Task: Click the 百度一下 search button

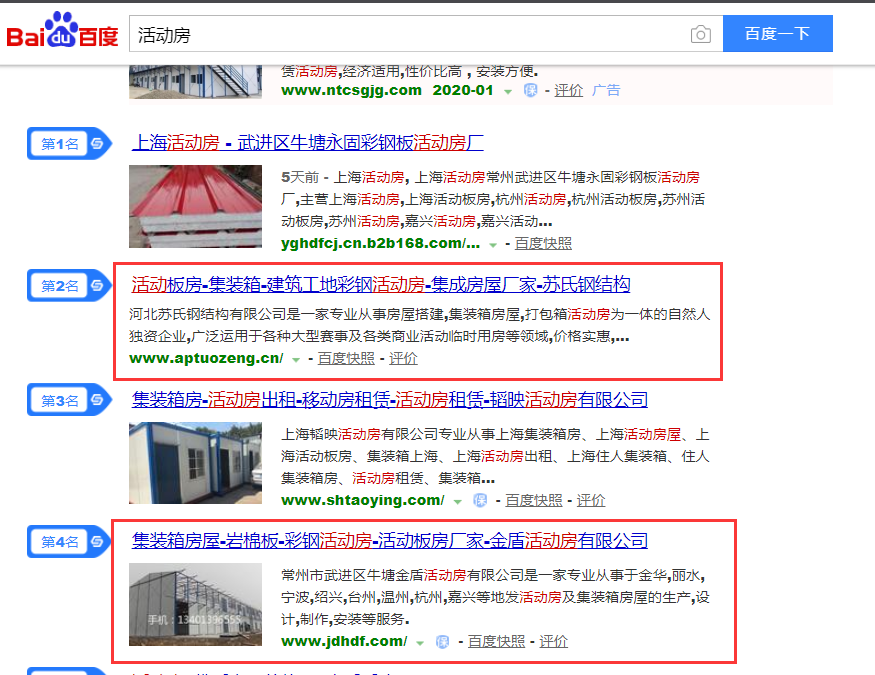Action: coord(777,34)
